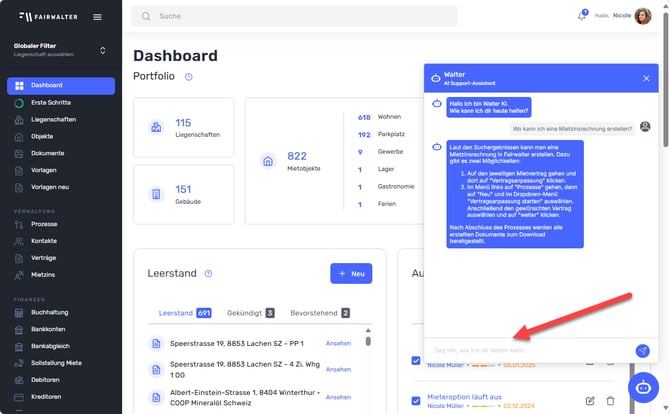Screen dimensions: 670x414
Task: Click the send message icon in the chat
Action: click(642, 351)
